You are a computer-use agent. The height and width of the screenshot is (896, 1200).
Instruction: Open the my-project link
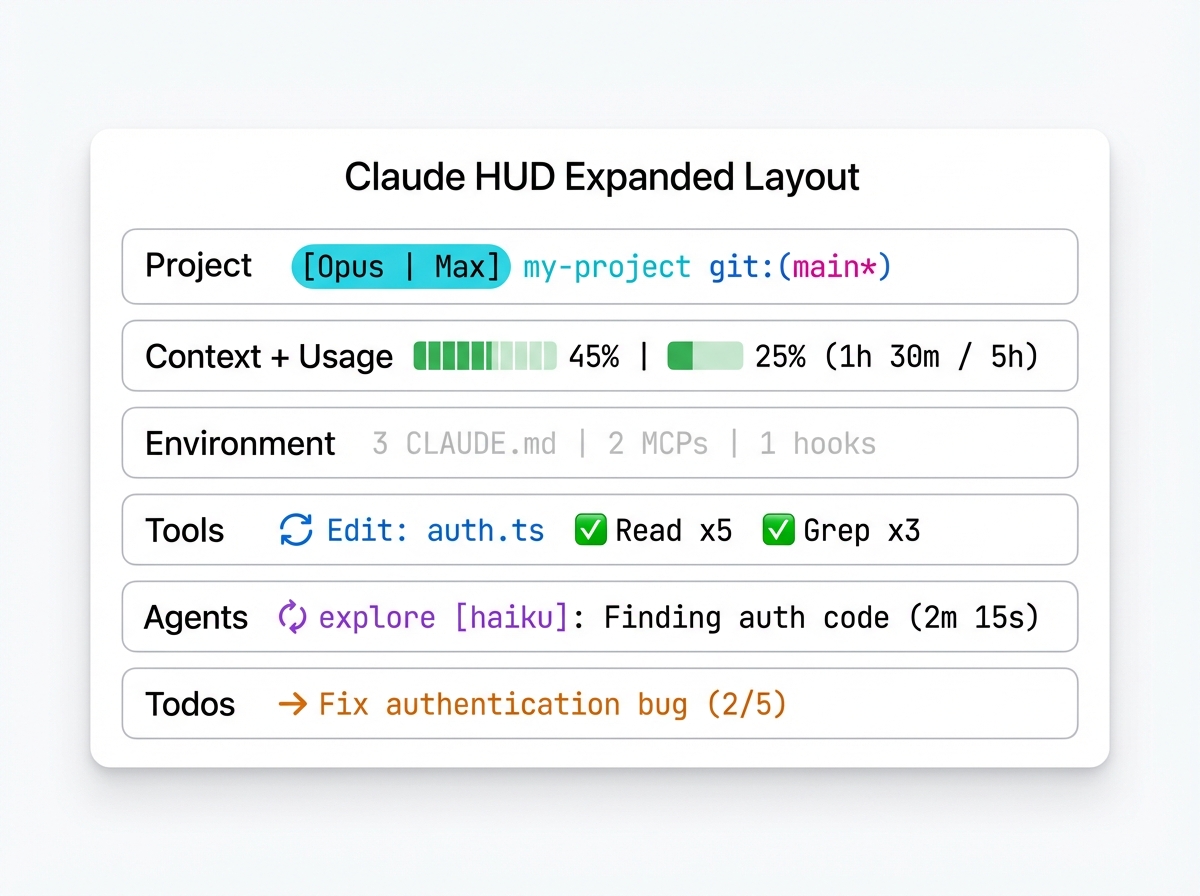605,266
